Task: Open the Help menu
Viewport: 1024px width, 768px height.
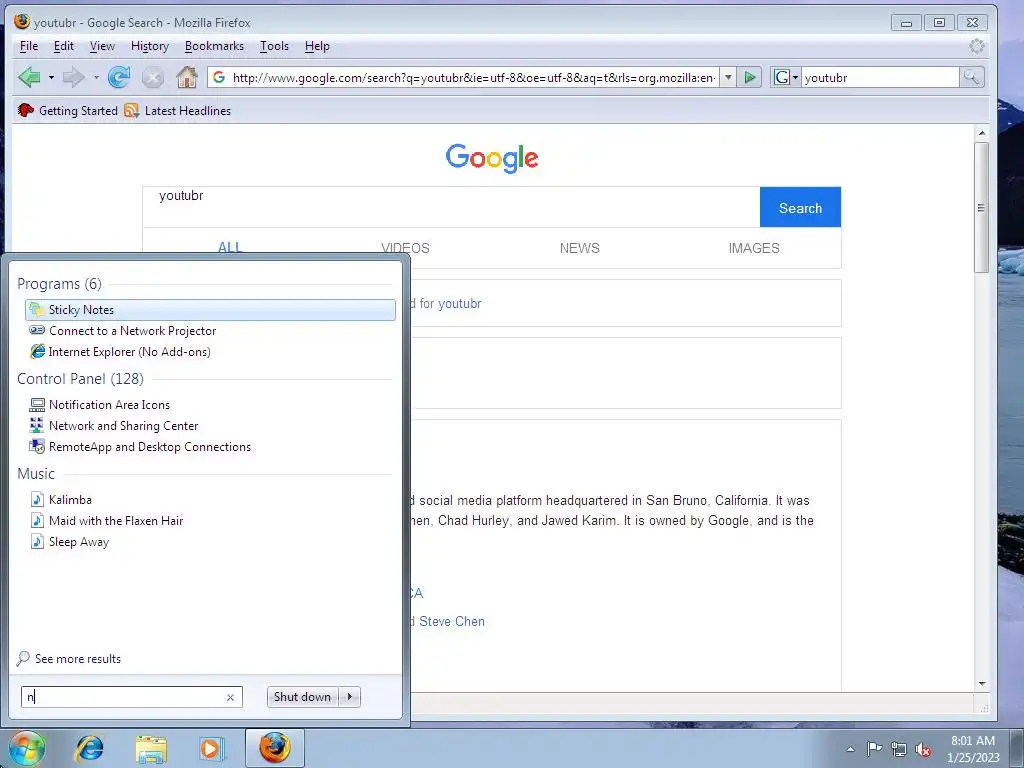Action: 317,46
